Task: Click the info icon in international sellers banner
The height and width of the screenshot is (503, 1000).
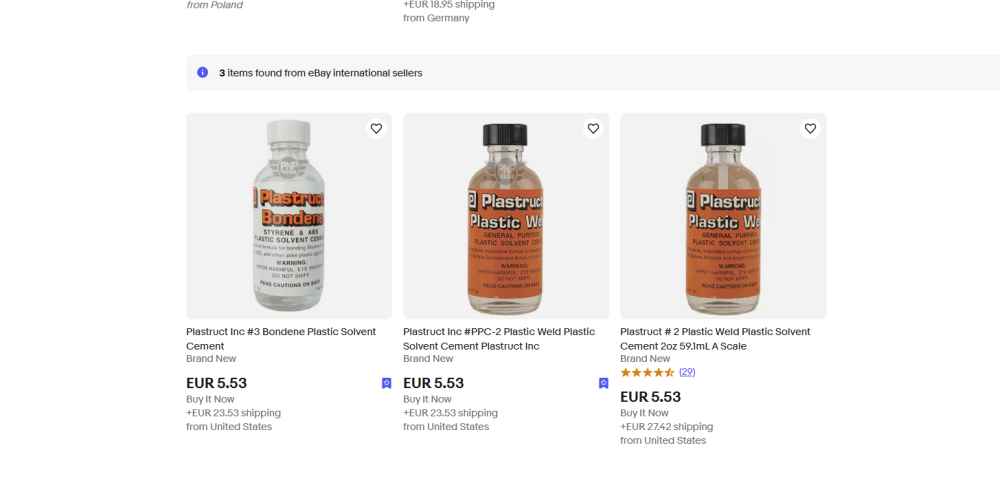Action: [x=203, y=73]
